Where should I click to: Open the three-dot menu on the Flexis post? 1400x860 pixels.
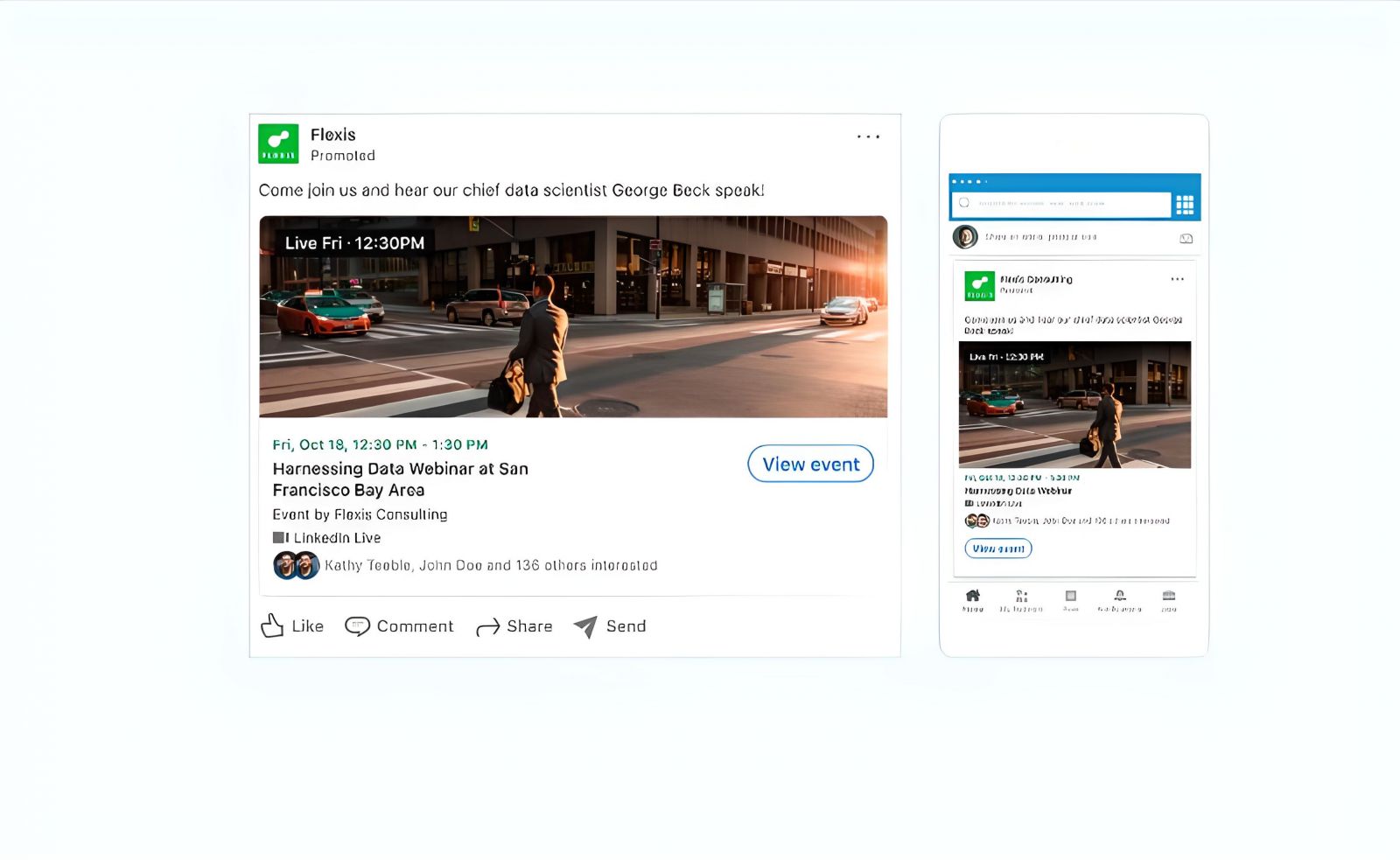click(868, 136)
